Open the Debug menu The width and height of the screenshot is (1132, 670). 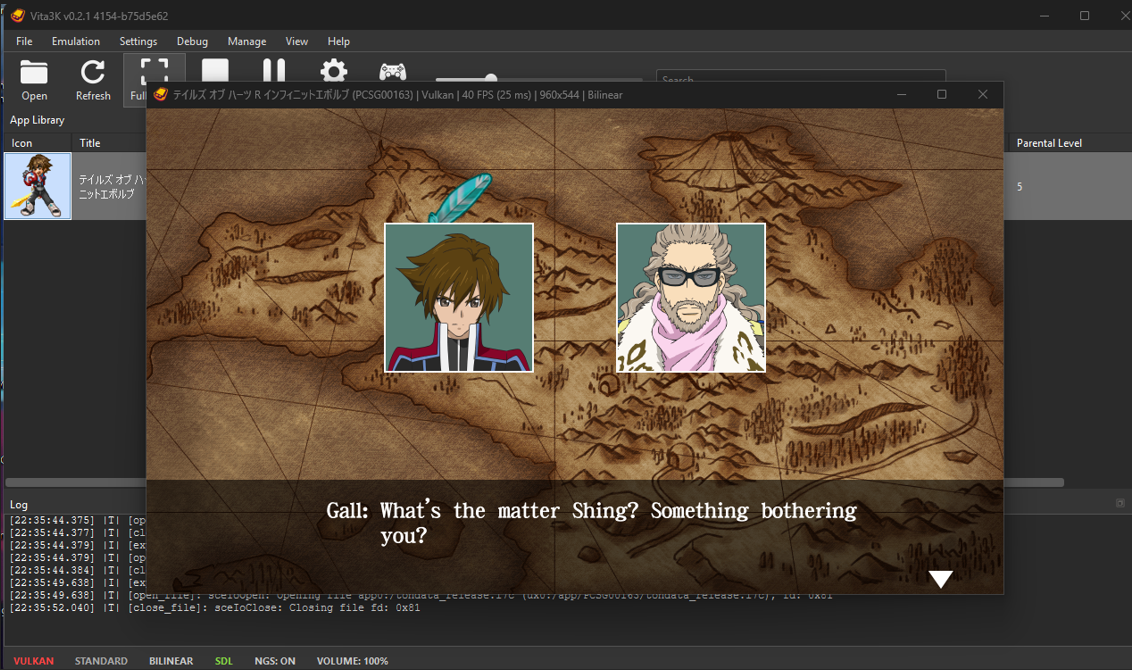(192, 41)
